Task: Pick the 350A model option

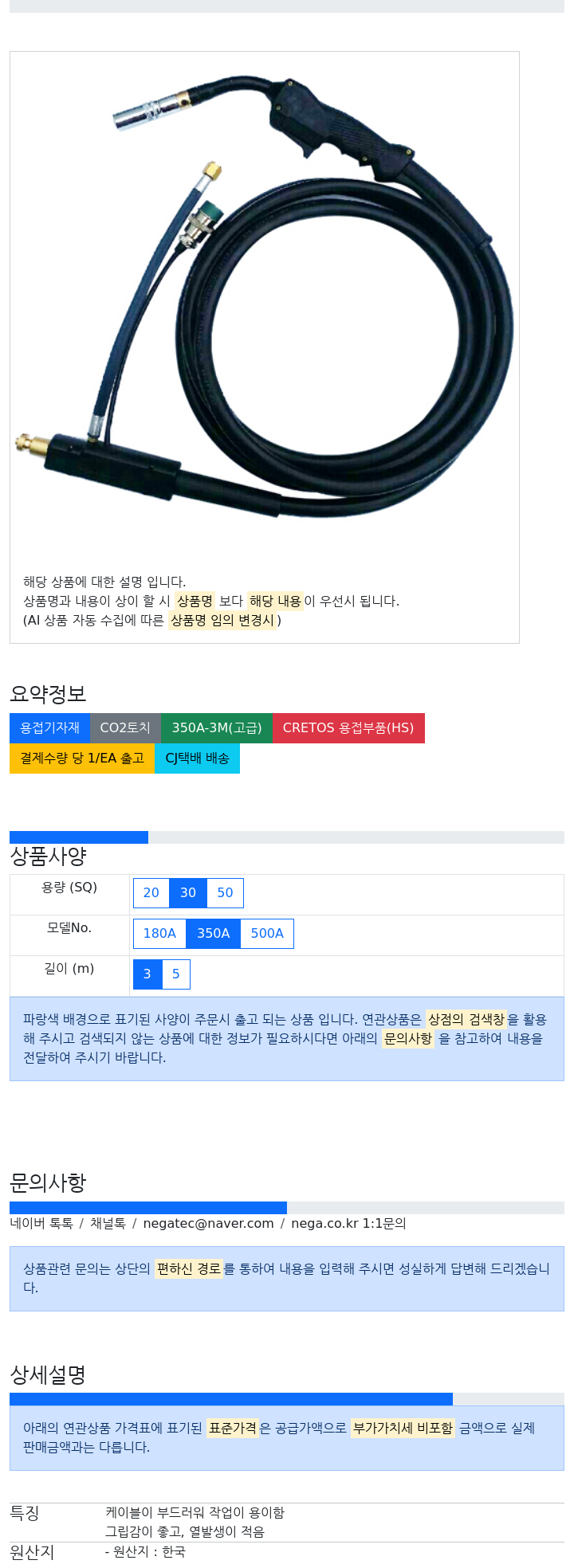Action: click(214, 934)
